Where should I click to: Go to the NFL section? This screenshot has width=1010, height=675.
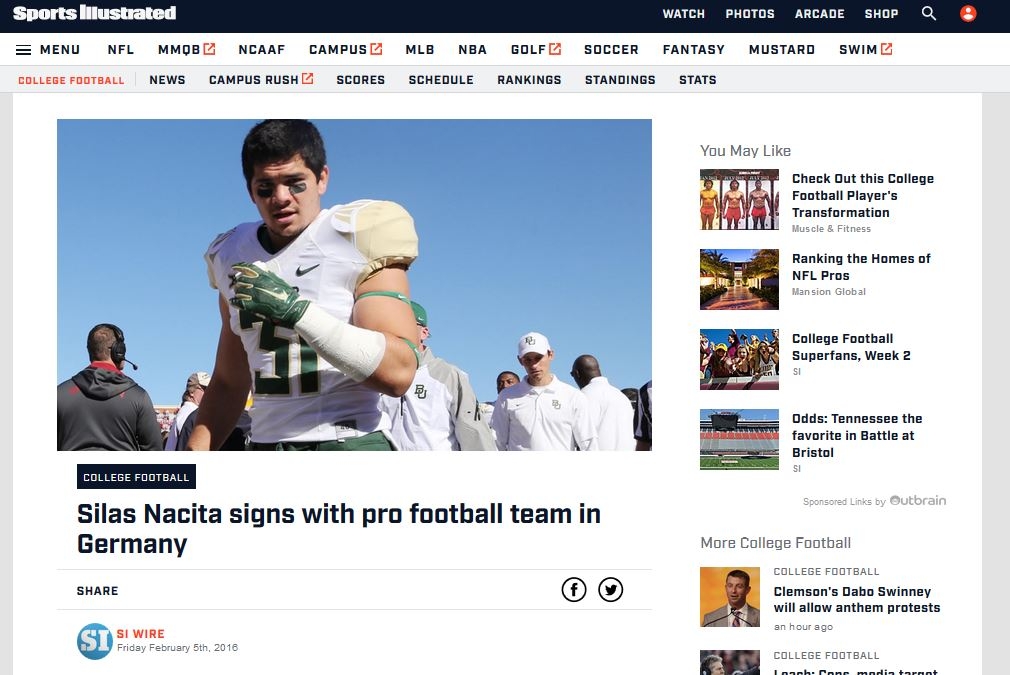tap(120, 50)
